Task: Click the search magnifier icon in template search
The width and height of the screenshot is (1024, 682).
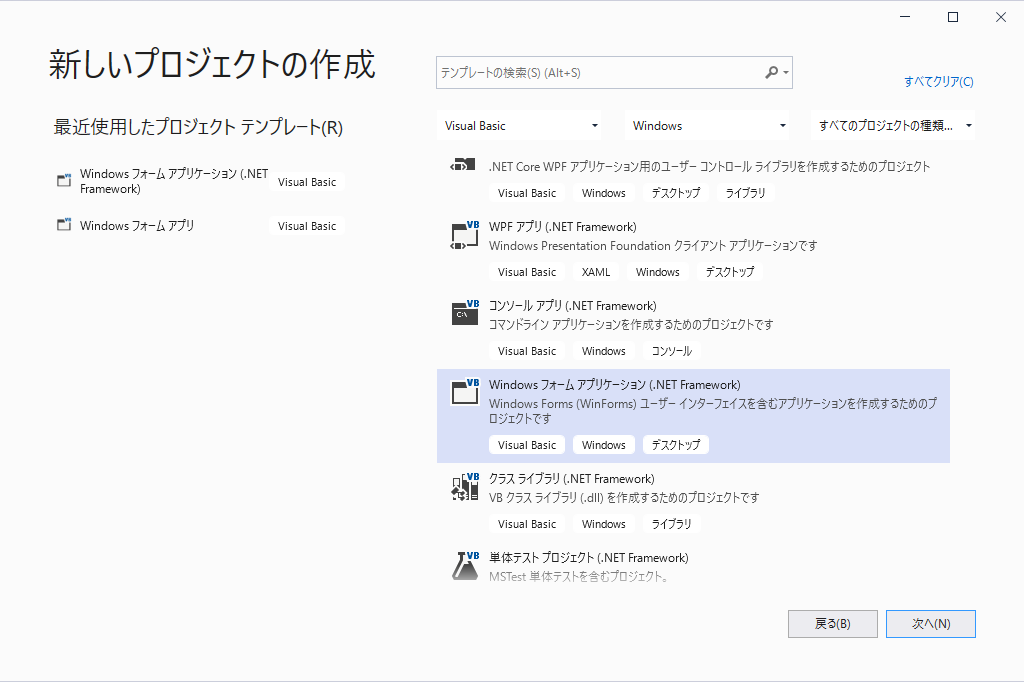Action: (x=772, y=72)
